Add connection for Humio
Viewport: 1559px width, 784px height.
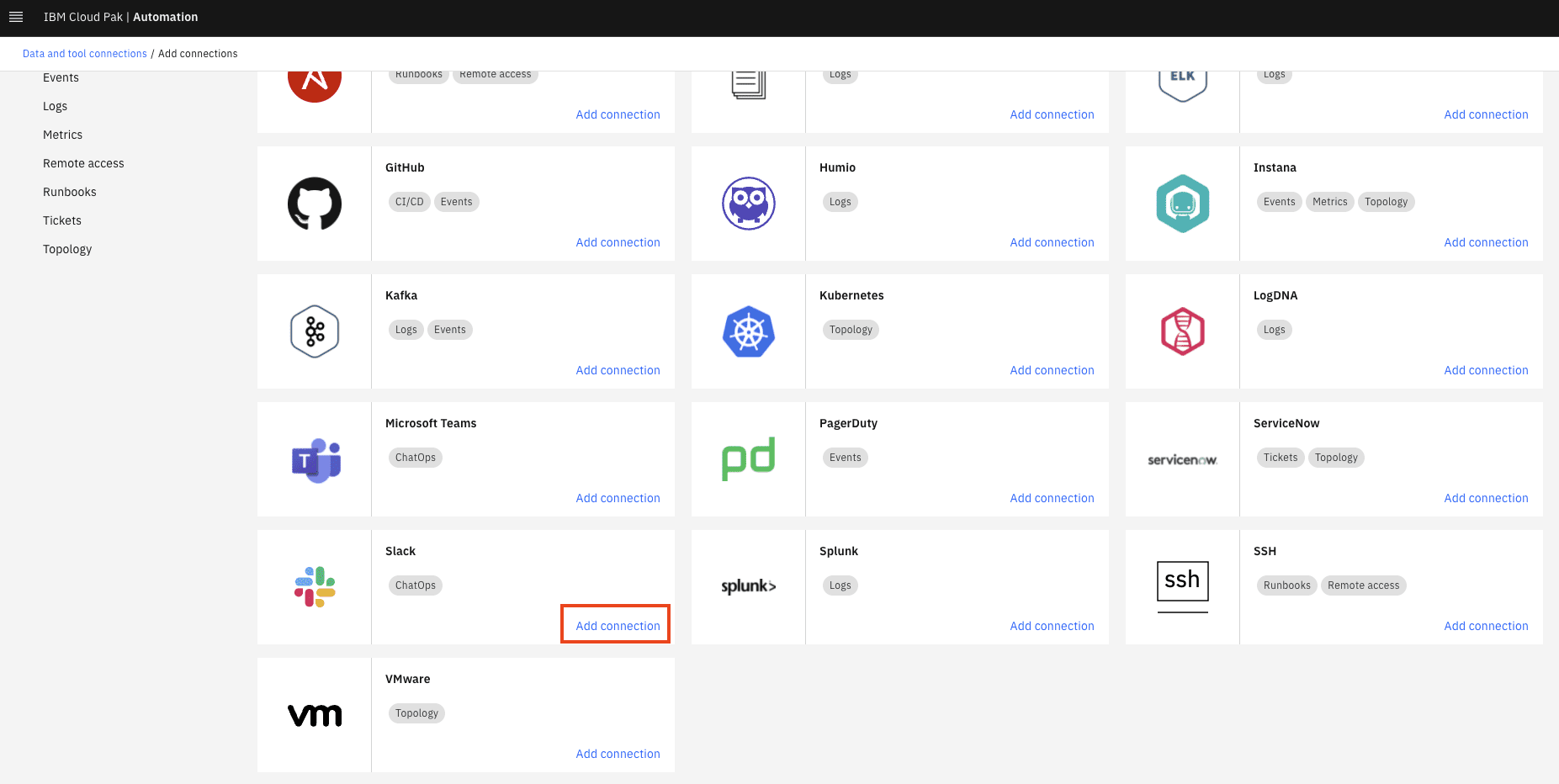[x=1053, y=242]
